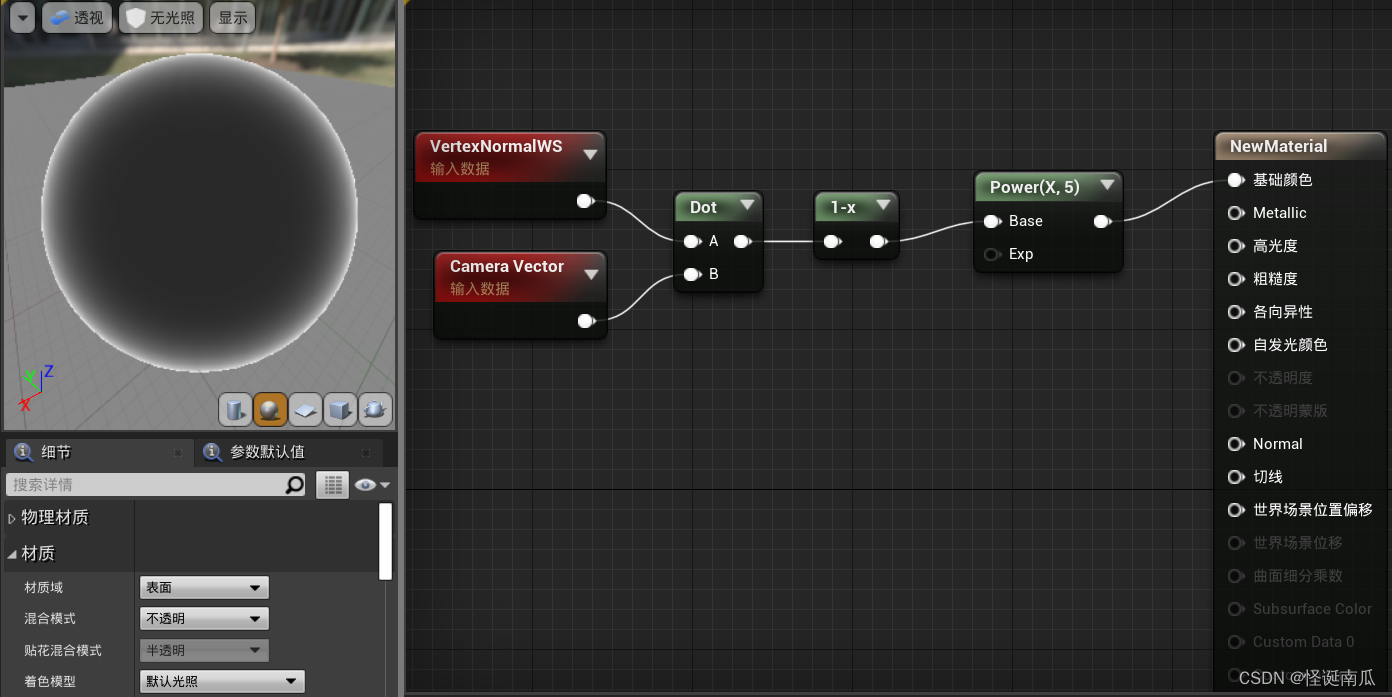The image size is (1392, 697).
Task: Click the 粗糙度 roughness pin
Action: click(1236, 279)
